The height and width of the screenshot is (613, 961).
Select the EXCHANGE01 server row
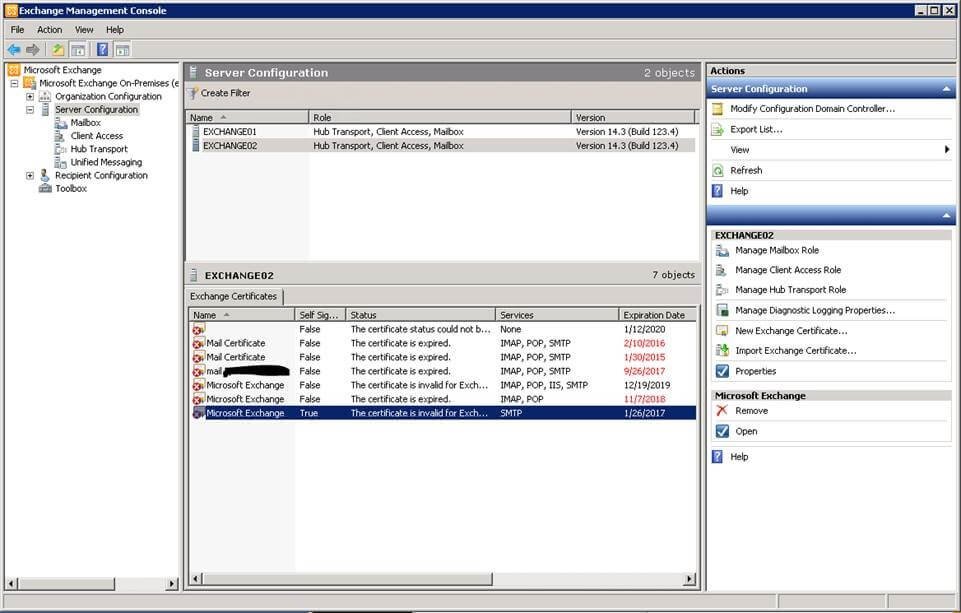coord(441,131)
